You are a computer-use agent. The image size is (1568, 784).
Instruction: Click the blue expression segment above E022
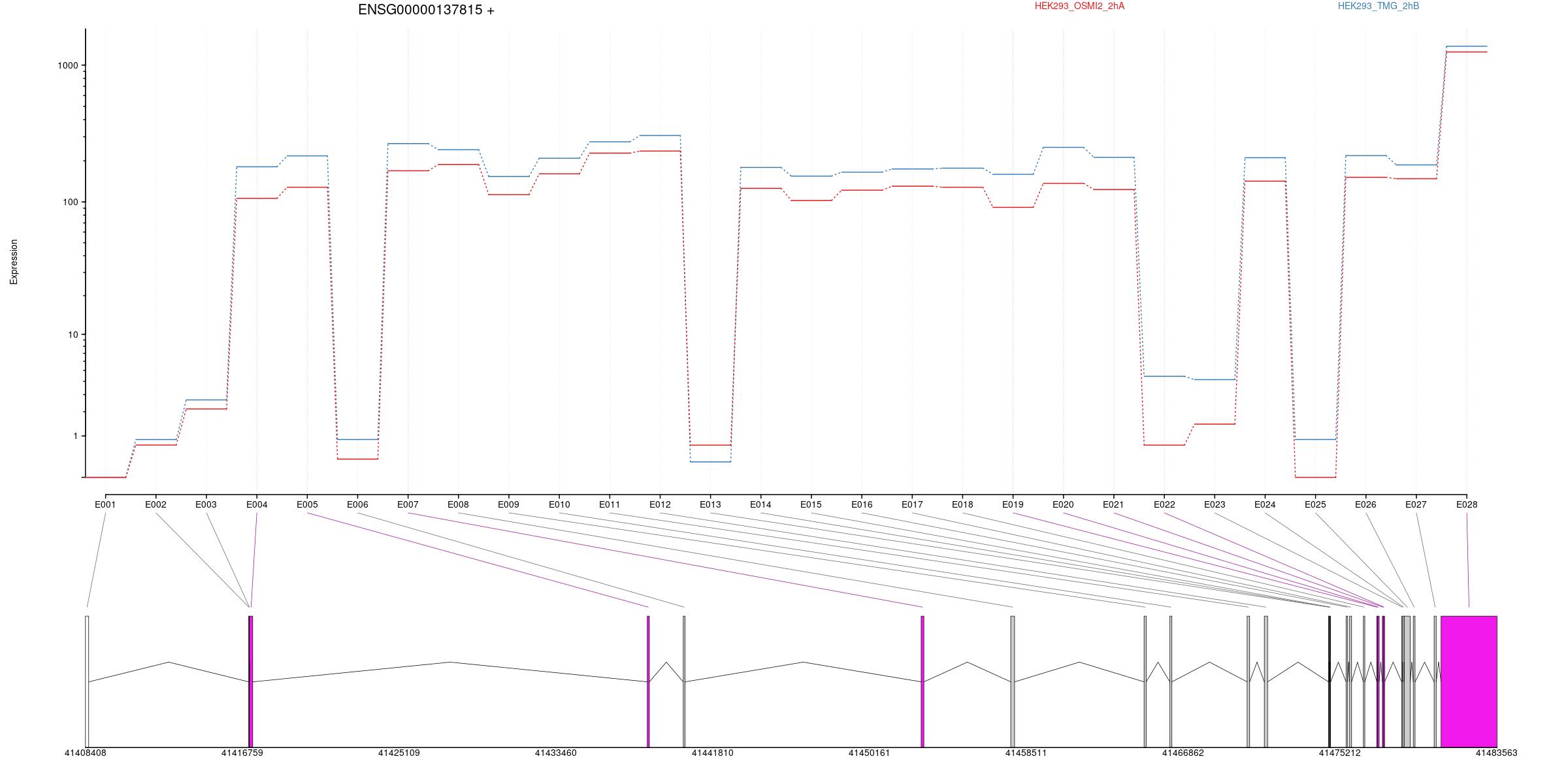pos(1164,376)
